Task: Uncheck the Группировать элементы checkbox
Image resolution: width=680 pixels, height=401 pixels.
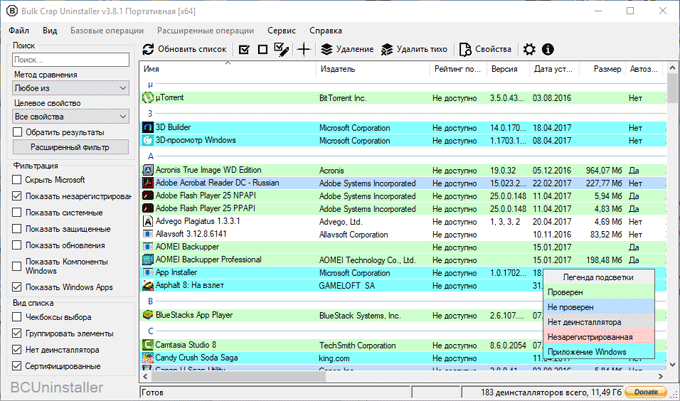Action: tap(18, 333)
